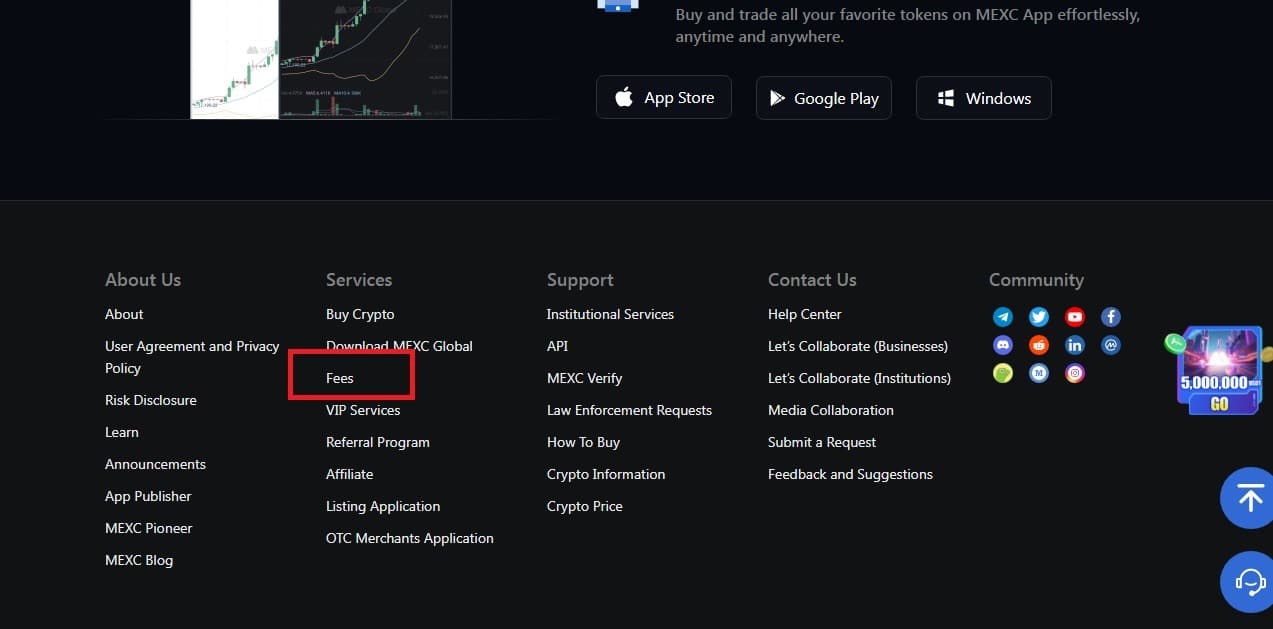Open Download MEXC Global link
The image size is (1273, 629).
pyautogui.click(x=399, y=346)
